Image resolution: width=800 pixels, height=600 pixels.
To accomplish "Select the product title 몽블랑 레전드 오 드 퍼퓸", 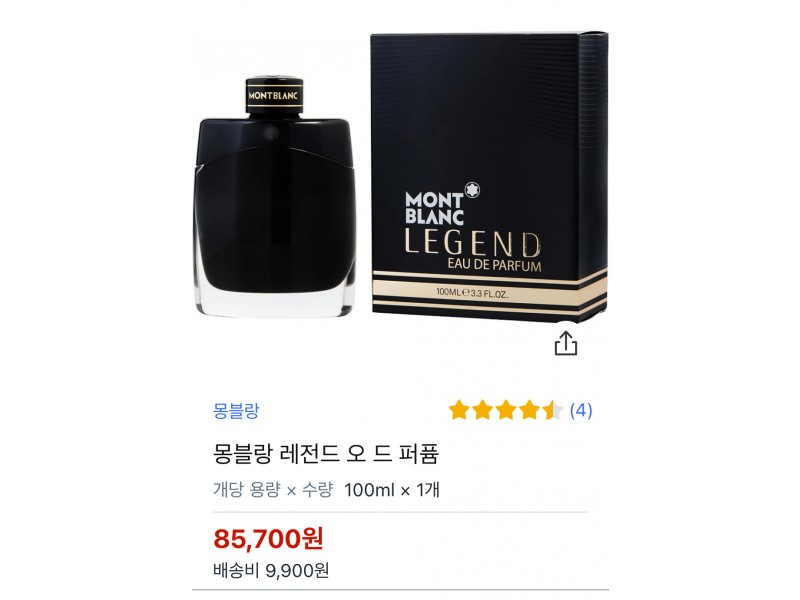I will click(x=326, y=454).
